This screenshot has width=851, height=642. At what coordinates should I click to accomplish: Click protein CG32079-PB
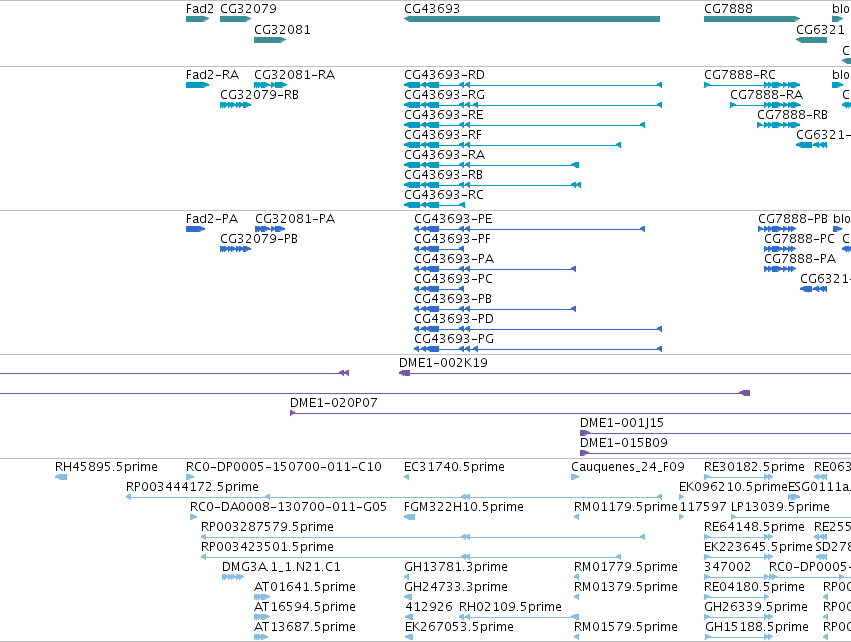(x=235, y=249)
